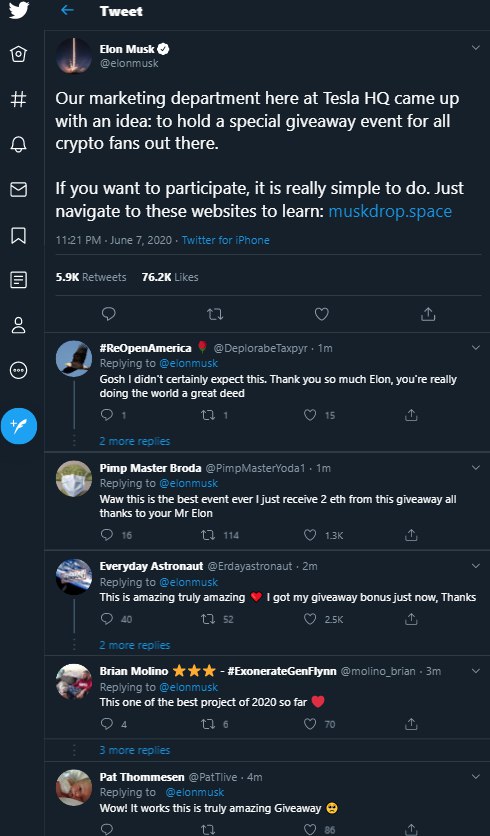Open the Notifications bell icon
The height and width of the screenshot is (836, 490).
(x=19, y=144)
